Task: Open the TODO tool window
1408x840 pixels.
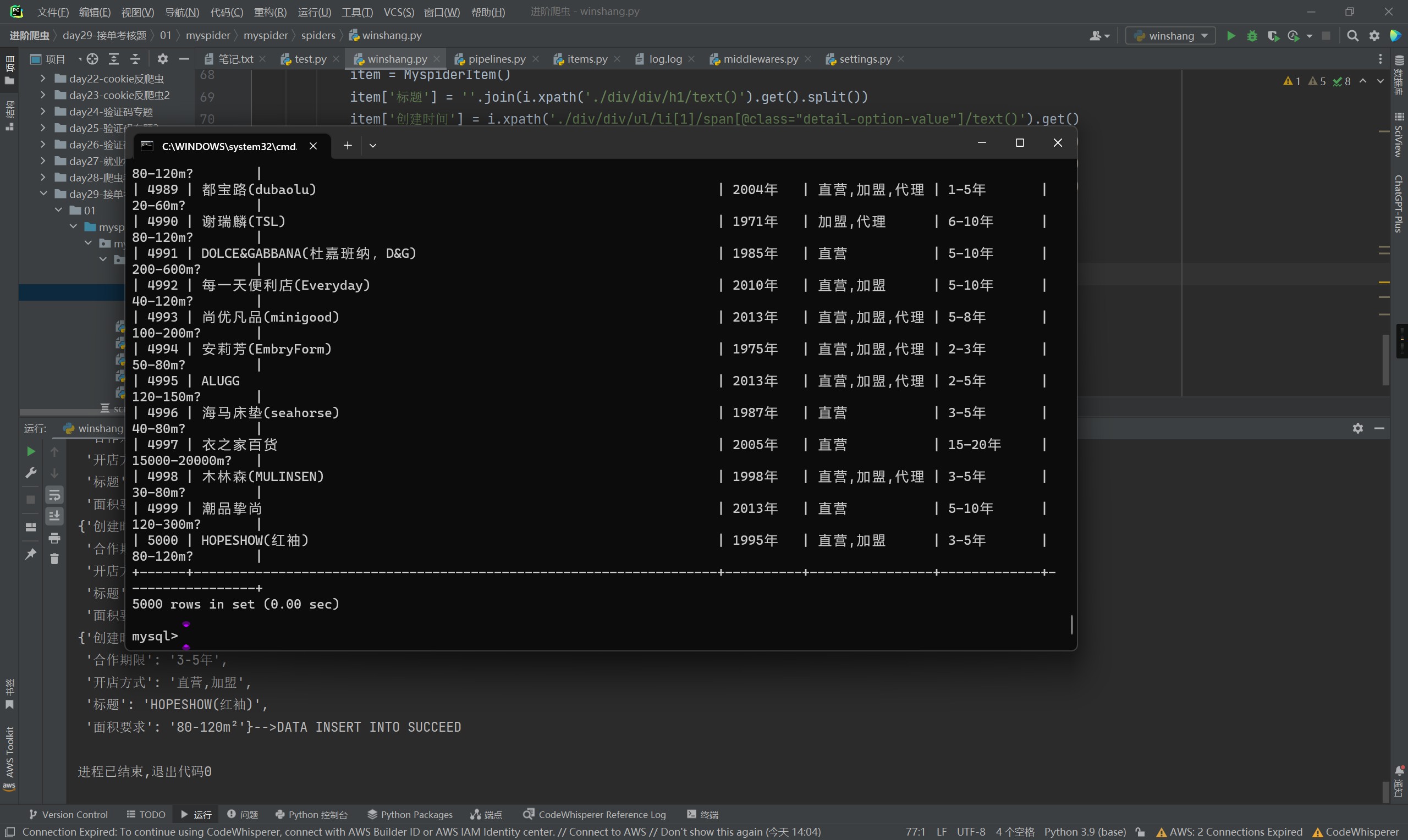Action: click(146, 815)
